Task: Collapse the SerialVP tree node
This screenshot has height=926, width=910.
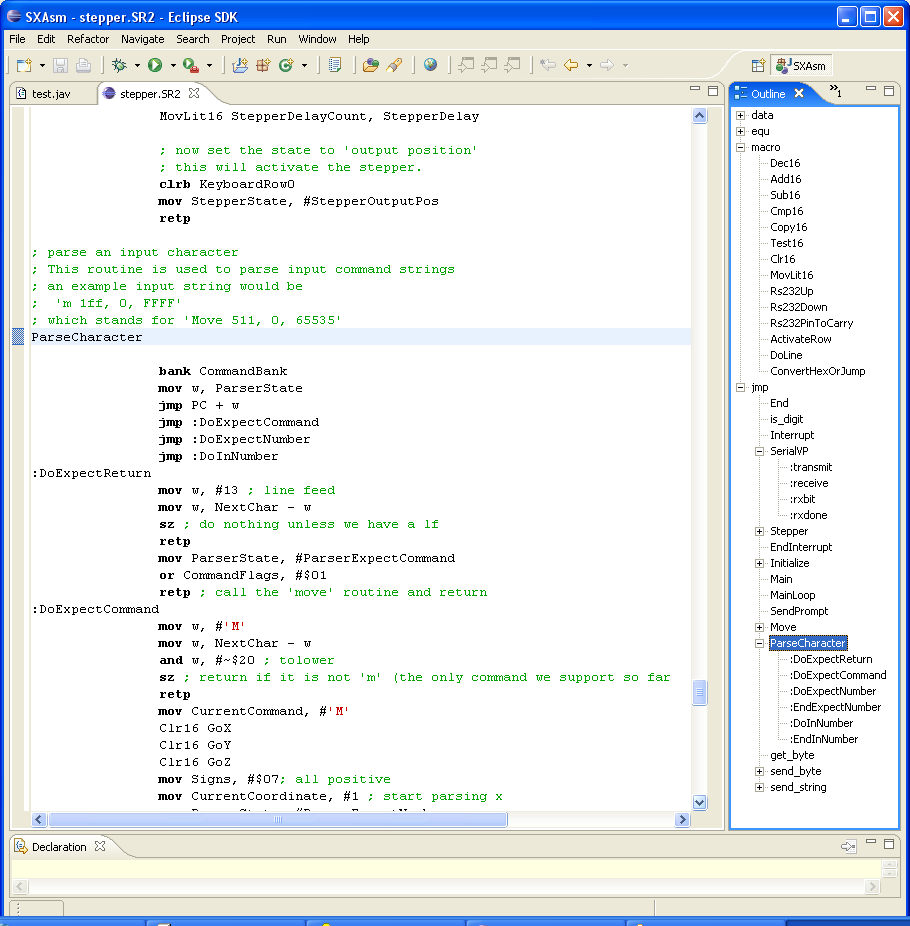Action: [759, 451]
